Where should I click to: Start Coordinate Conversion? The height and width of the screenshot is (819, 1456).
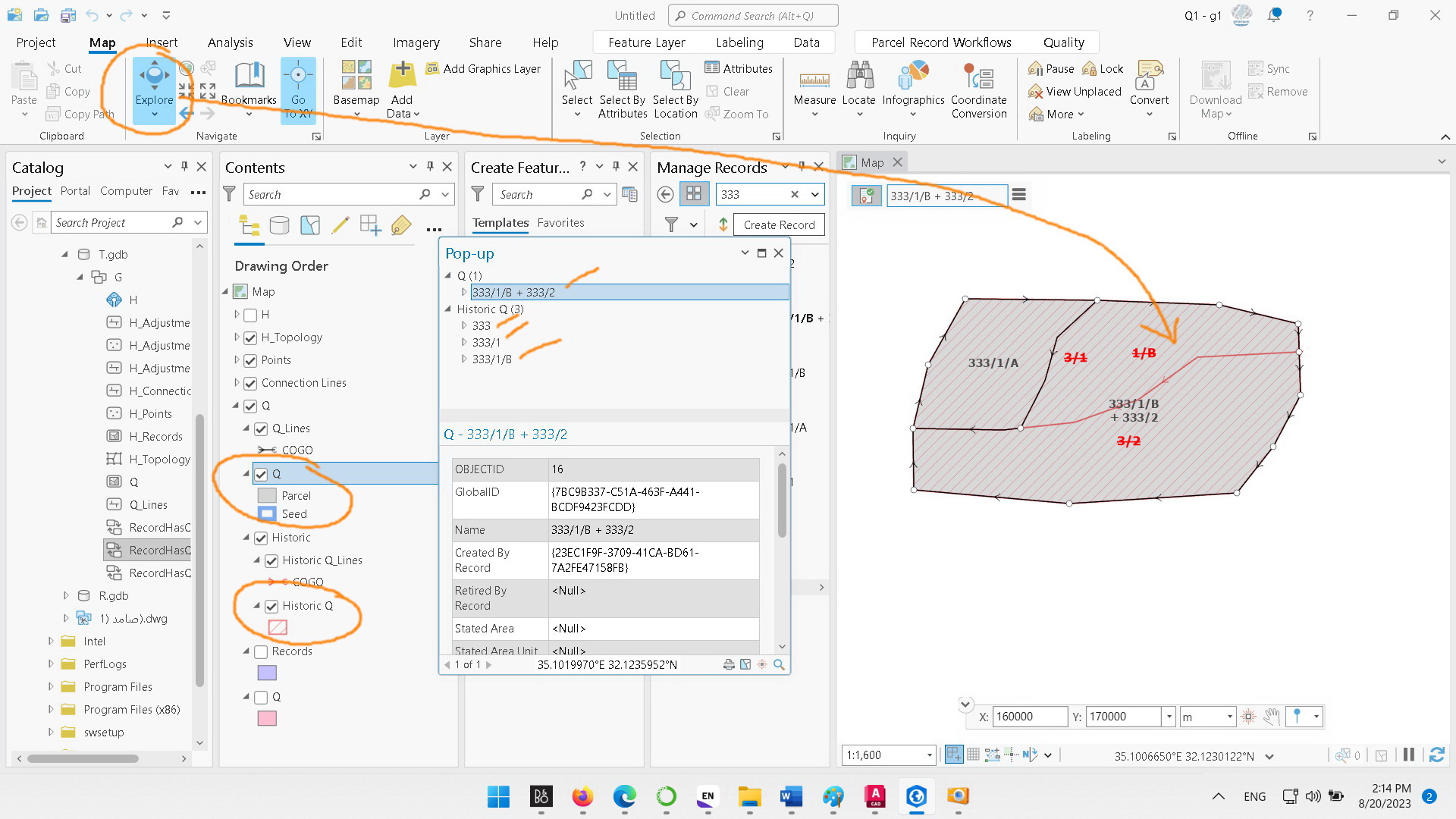click(978, 89)
